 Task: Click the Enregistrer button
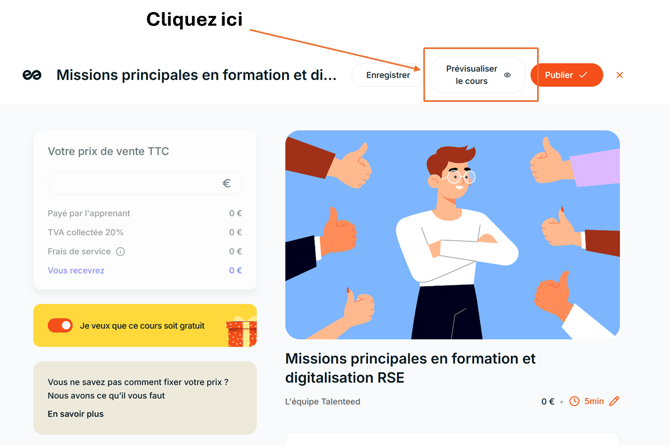click(388, 75)
